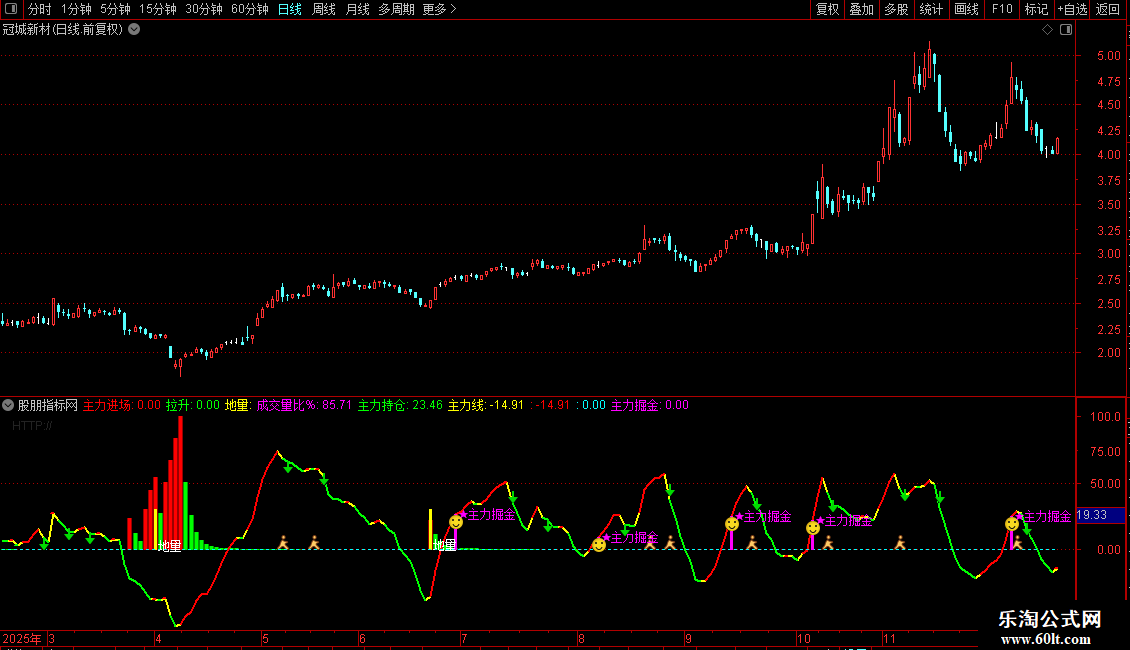Select the 15分钟 period tab
1130x650 pixels.
tap(158, 9)
